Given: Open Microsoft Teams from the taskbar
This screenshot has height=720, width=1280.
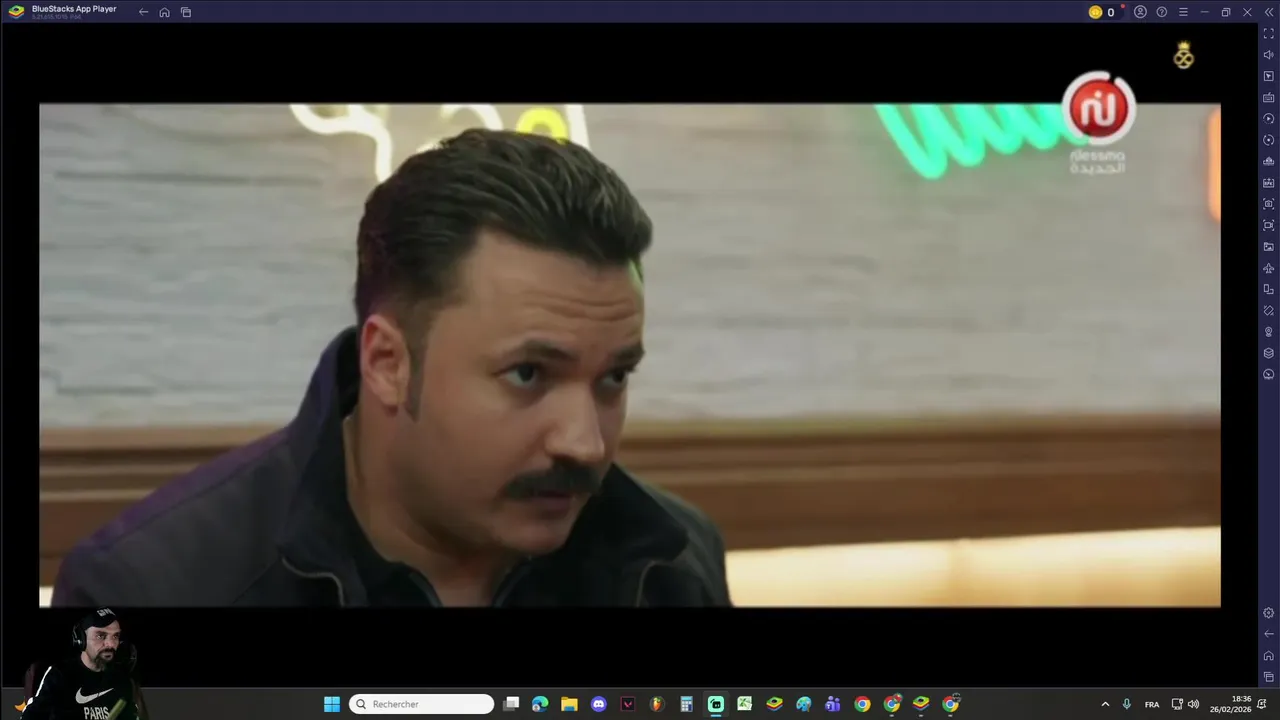Looking at the screenshot, I should (x=833, y=704).
